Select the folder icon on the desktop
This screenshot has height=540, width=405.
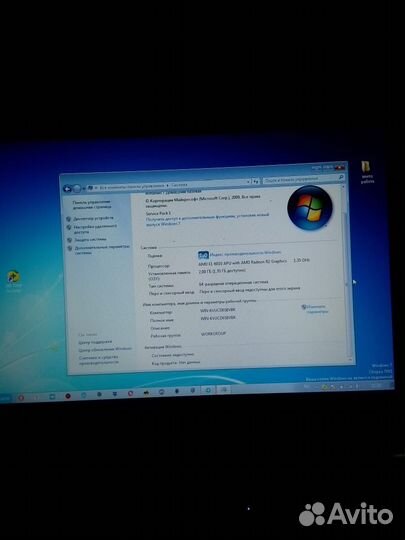[366, 167]
